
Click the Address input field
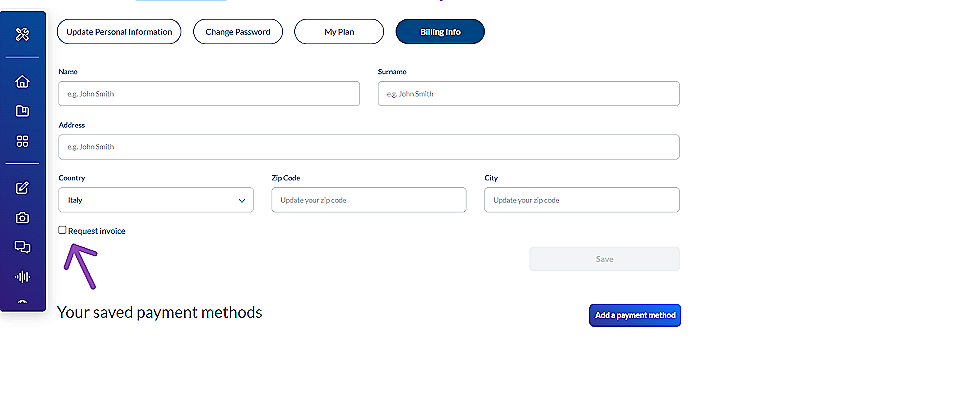click(x=368, y=147)
